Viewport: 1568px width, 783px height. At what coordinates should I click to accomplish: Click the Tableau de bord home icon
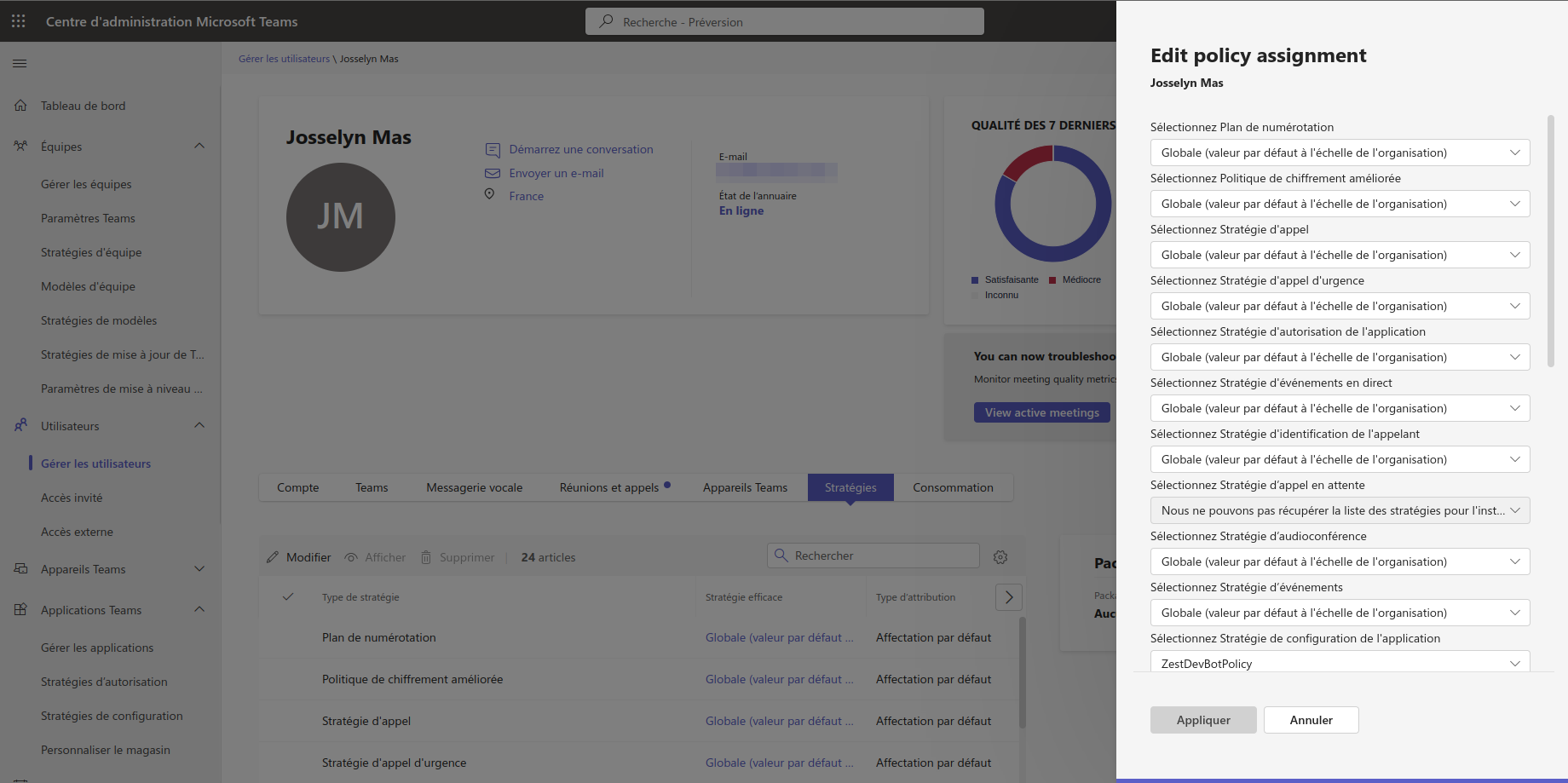20,106
